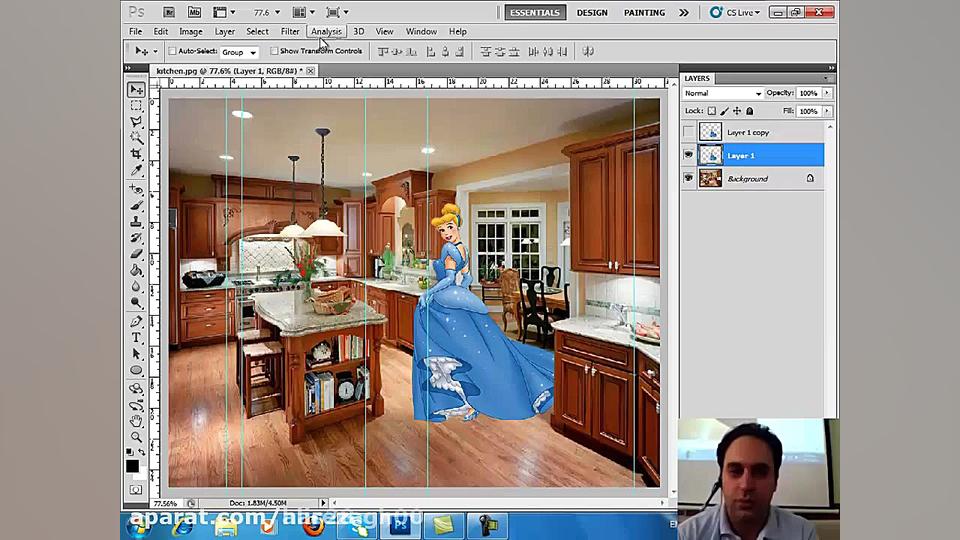Select the Polygonal Lasso tool
Screen dimensions: 960x540
(136, 121)
